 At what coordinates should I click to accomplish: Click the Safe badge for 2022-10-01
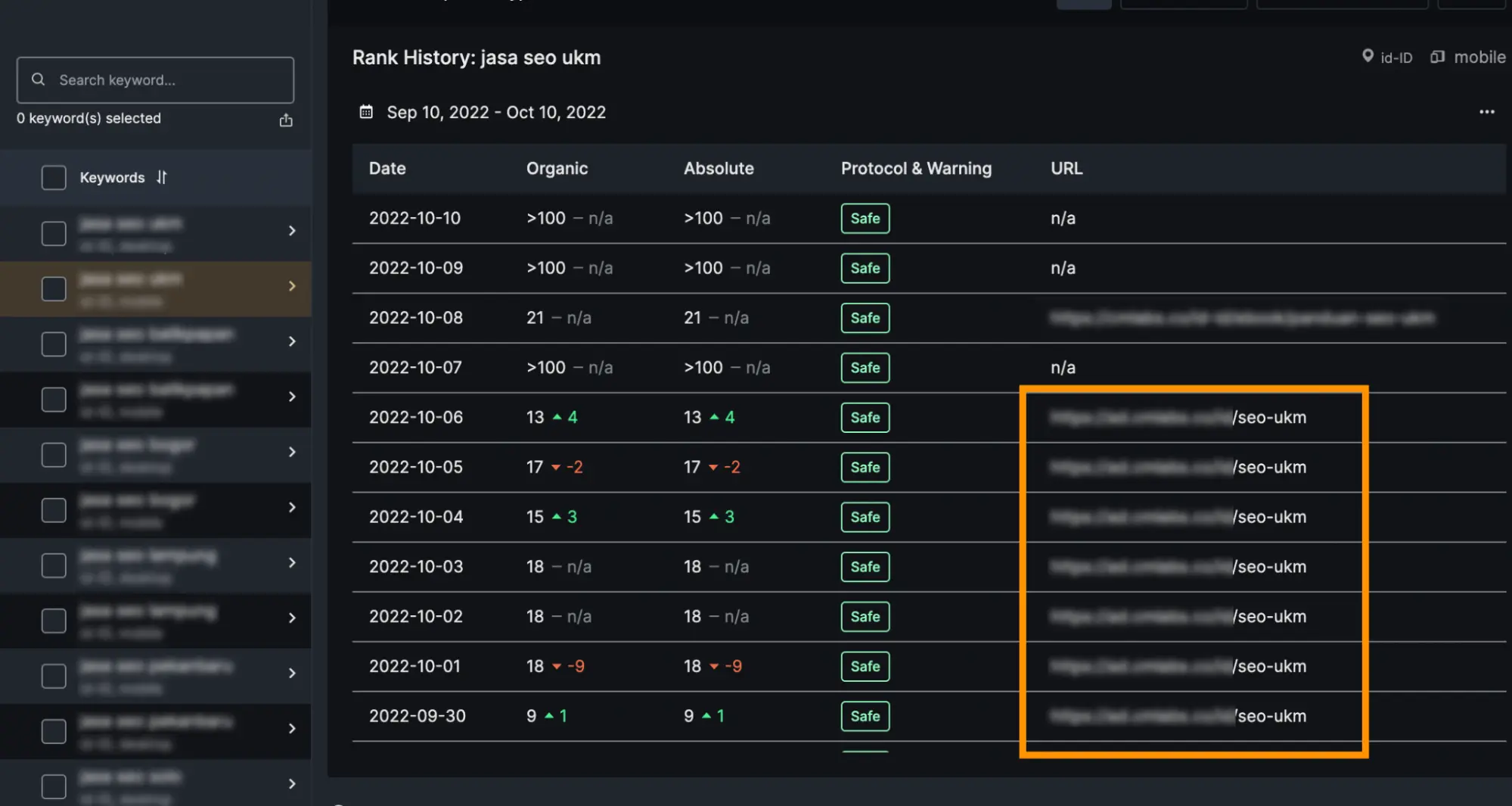(865, 666)
